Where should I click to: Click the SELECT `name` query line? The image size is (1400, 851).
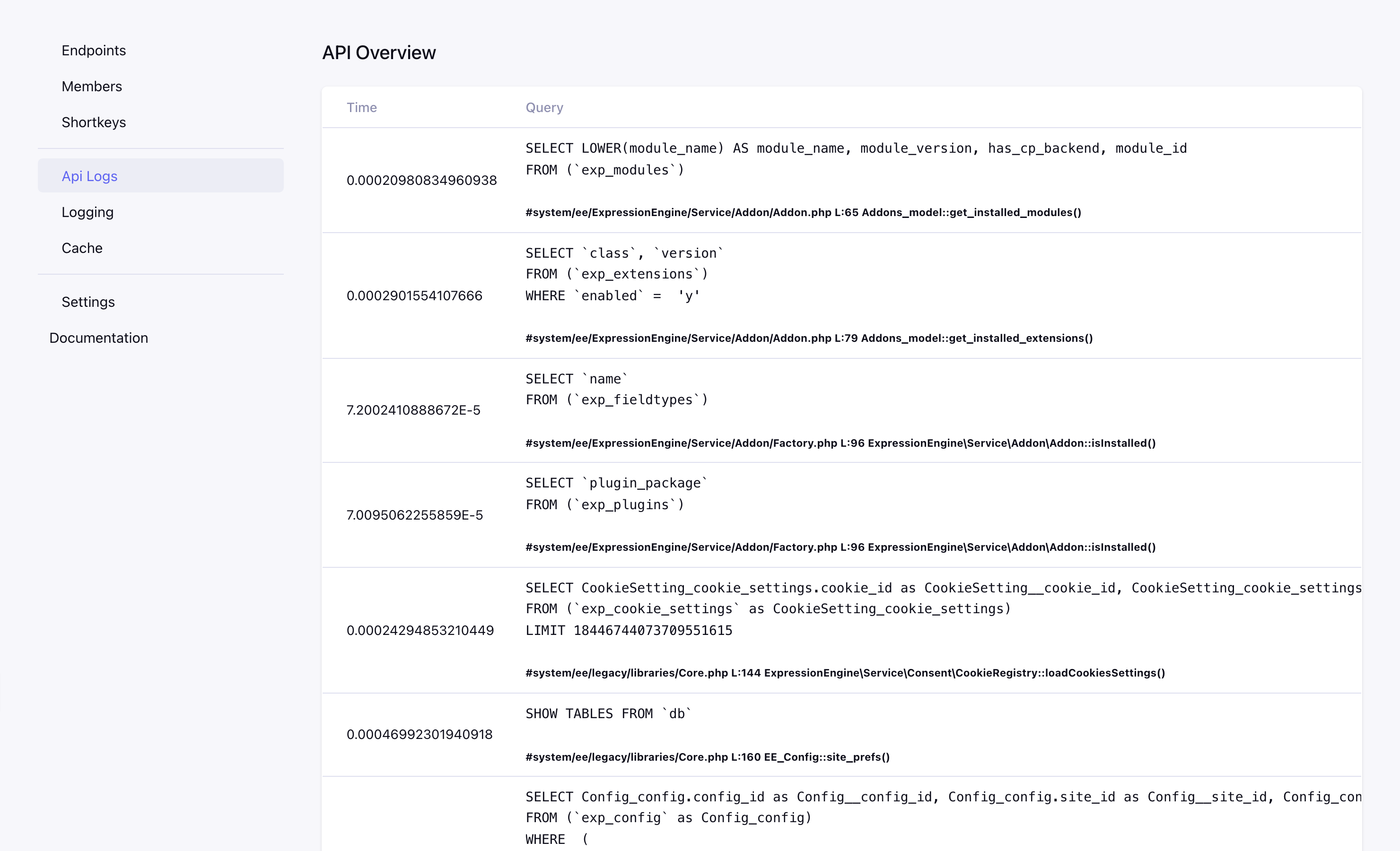(577, 379)
